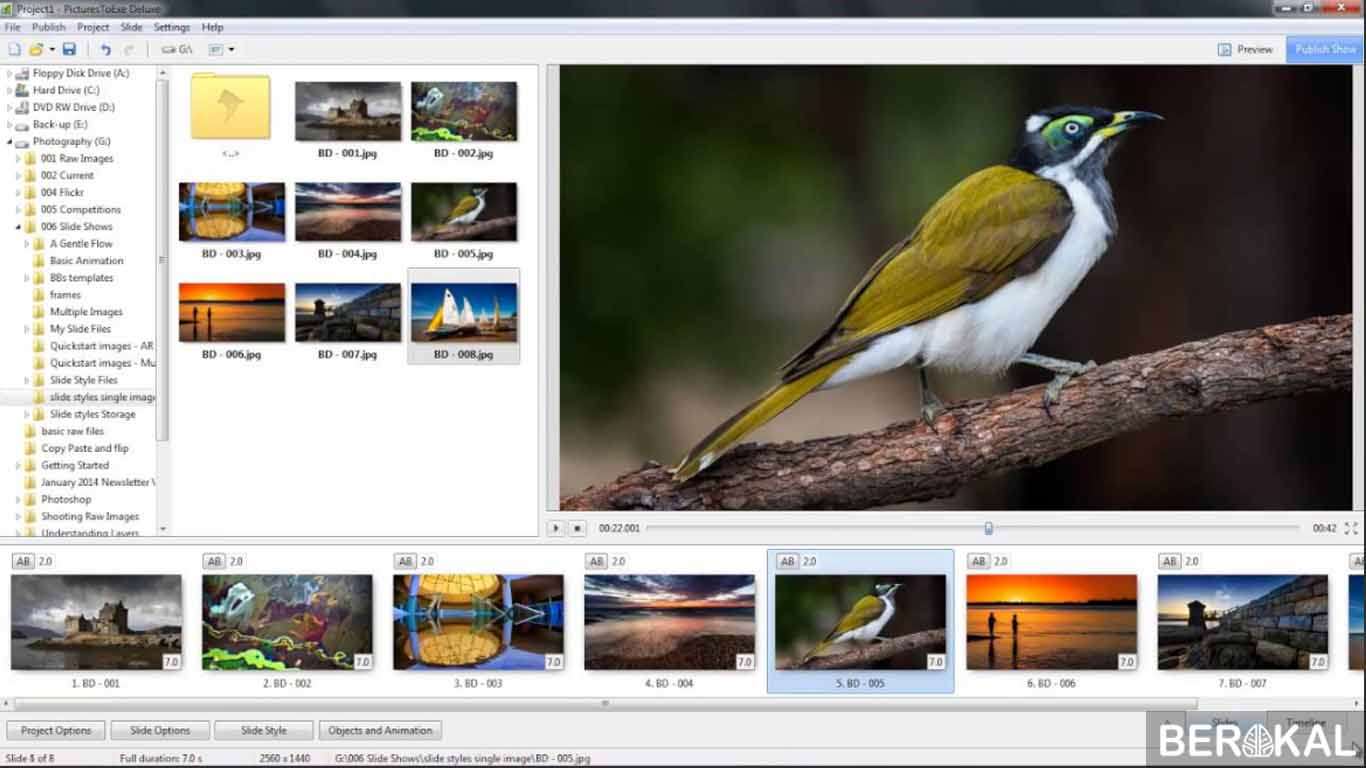Image resolution: width=1366 pixels, height=768 pixels.
Task: Click the AB transition icon on slide 3
Action: coord(405,562)
